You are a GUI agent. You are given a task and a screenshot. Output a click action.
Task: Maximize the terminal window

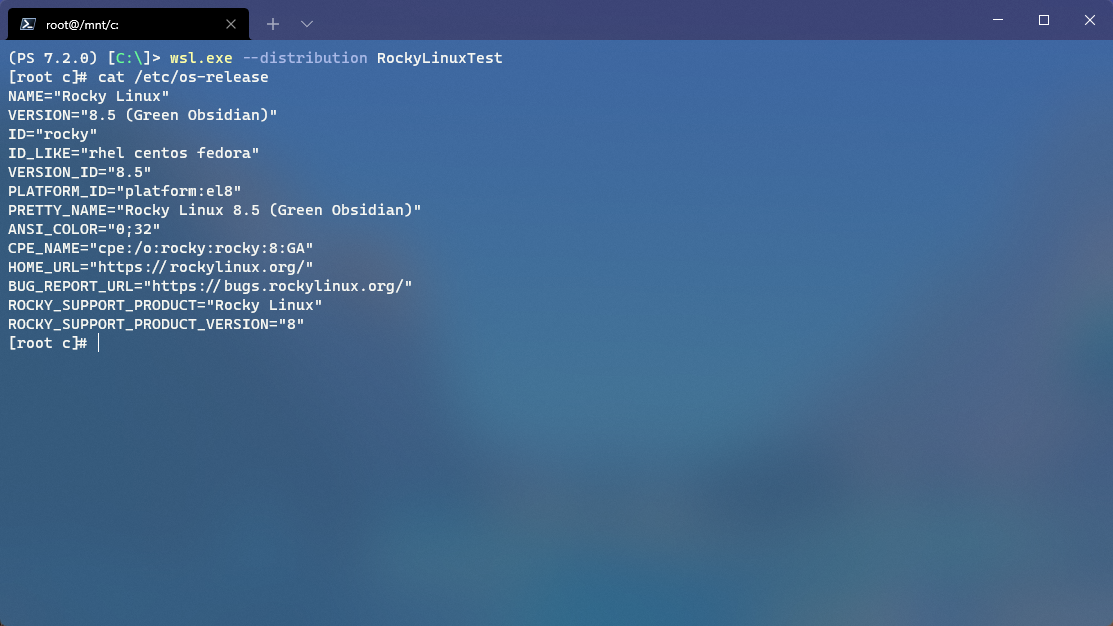(1043, 20)
